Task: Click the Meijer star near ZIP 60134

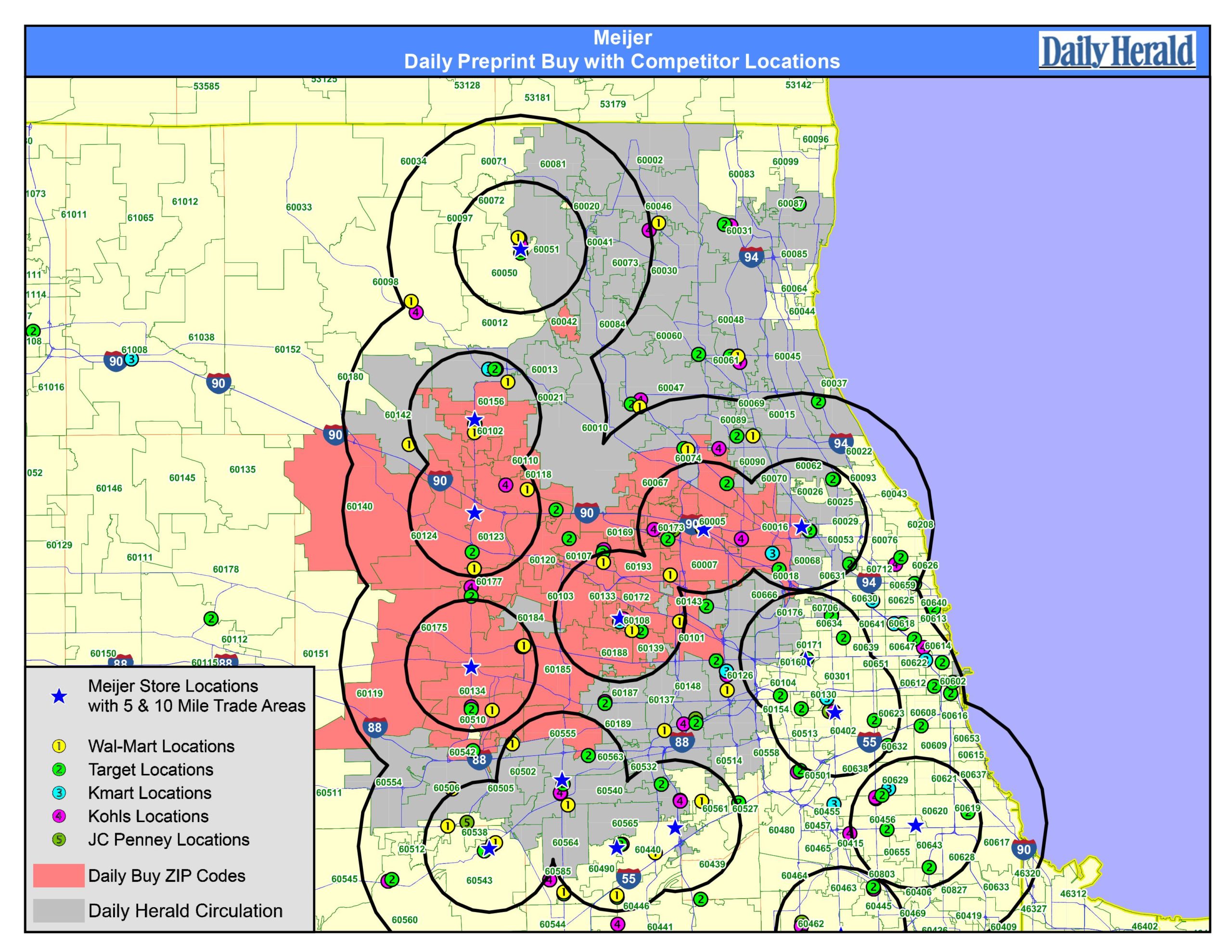Action: coord(471,668)
